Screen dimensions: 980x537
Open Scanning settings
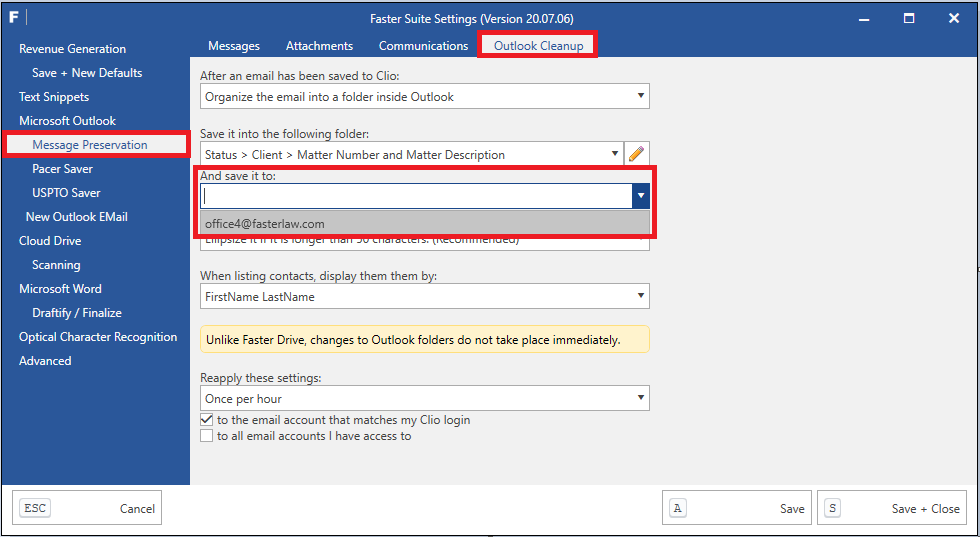point(56,265)
